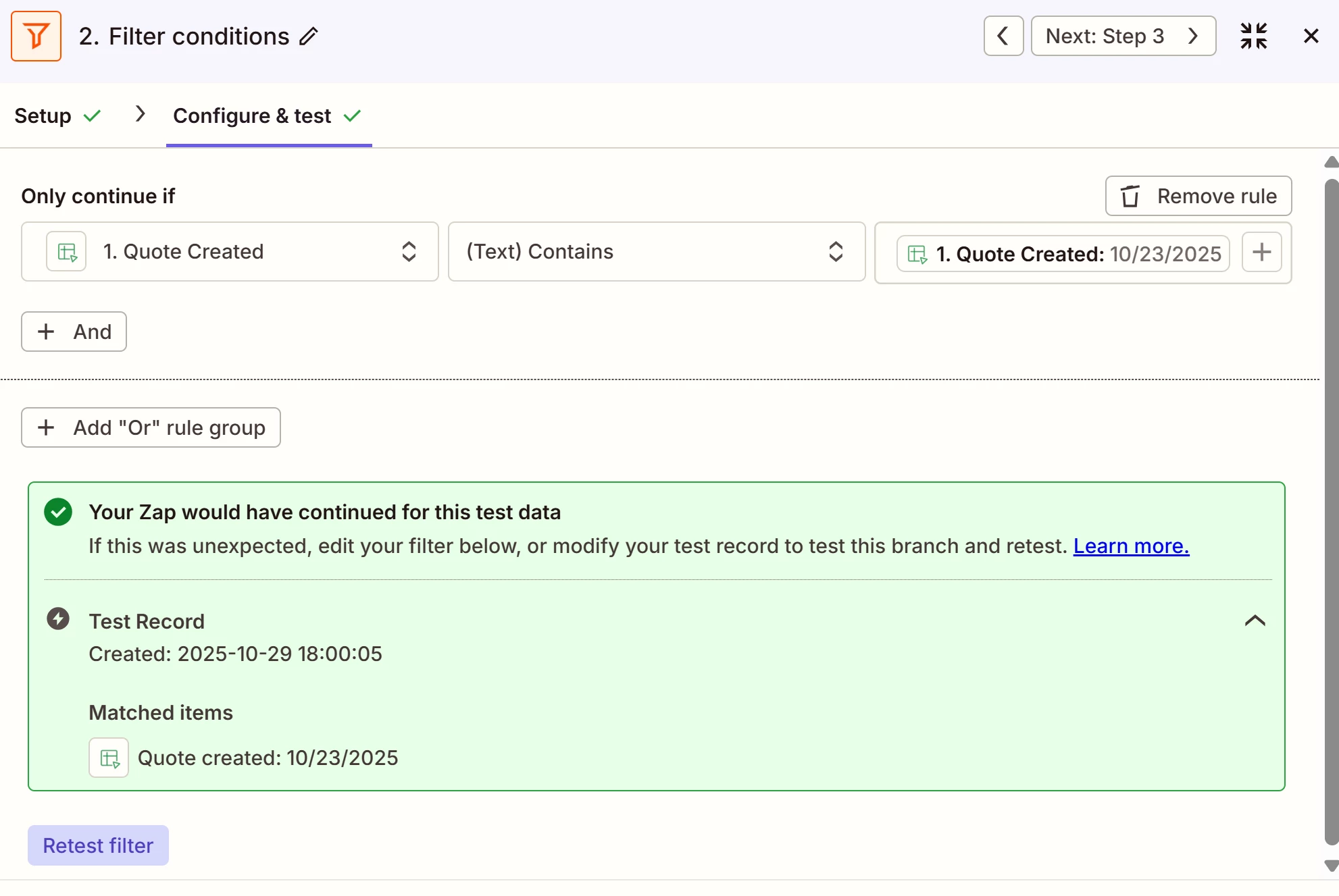Click table icon in Quote Created field

pyautogui.click(x=66, y=252)
